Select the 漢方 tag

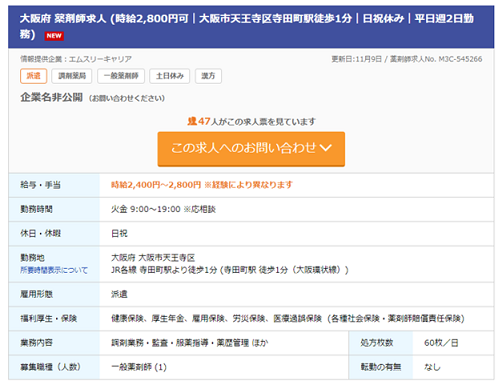[208, 76]
